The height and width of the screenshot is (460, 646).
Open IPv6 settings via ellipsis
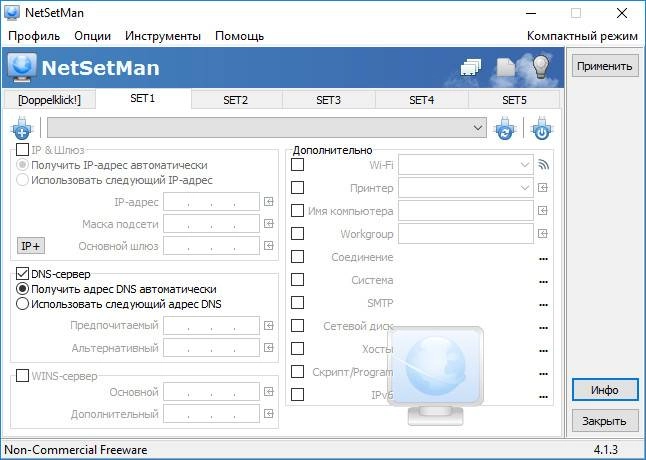[543, 397]
